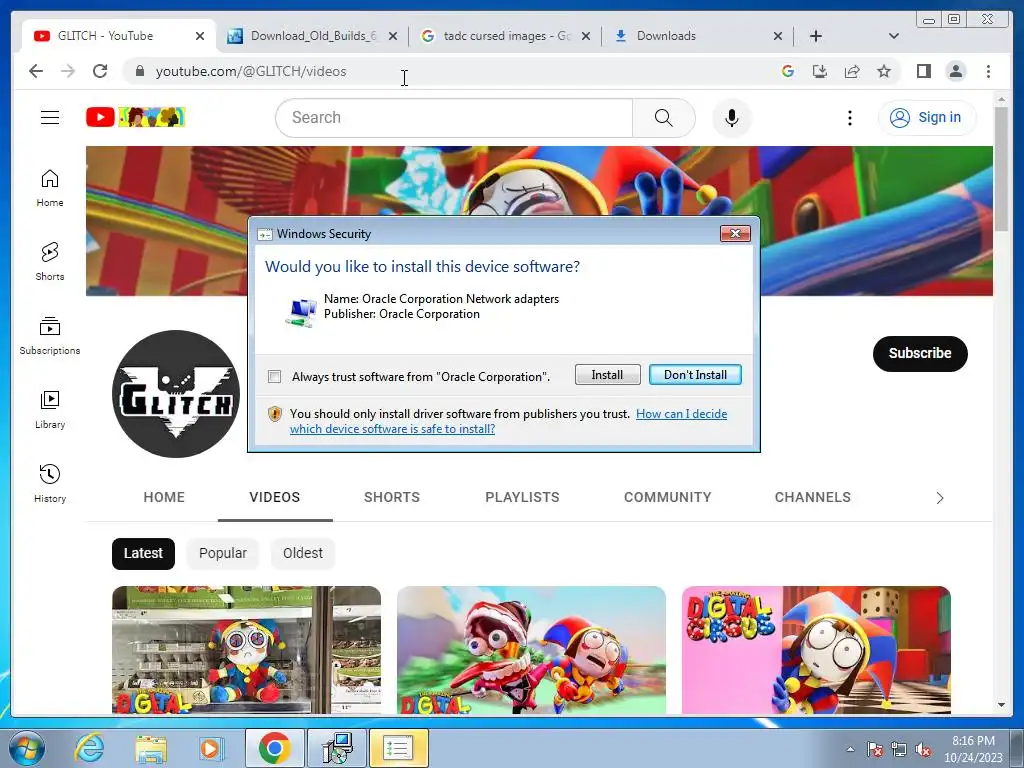Open Windows Media Player from taskbar
The image size is (1024, 768).
(211, 748)
